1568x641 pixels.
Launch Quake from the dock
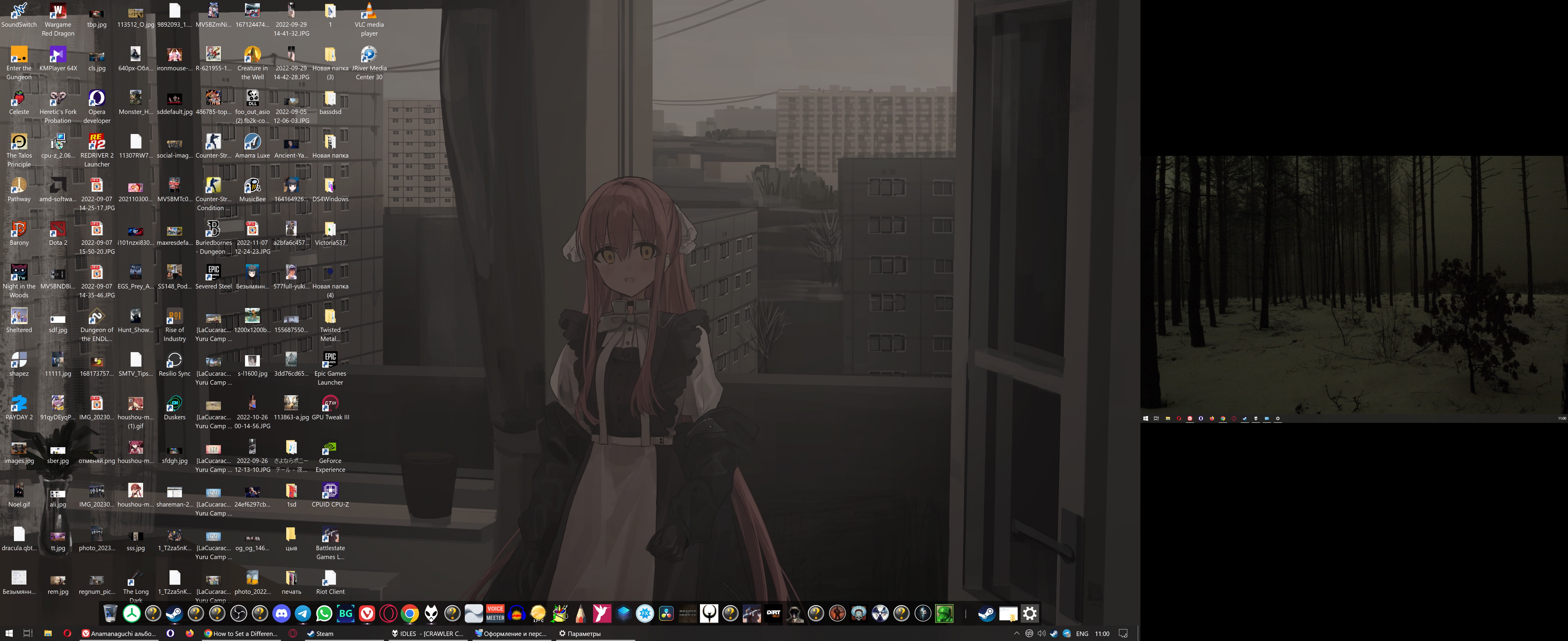point(709,614)
